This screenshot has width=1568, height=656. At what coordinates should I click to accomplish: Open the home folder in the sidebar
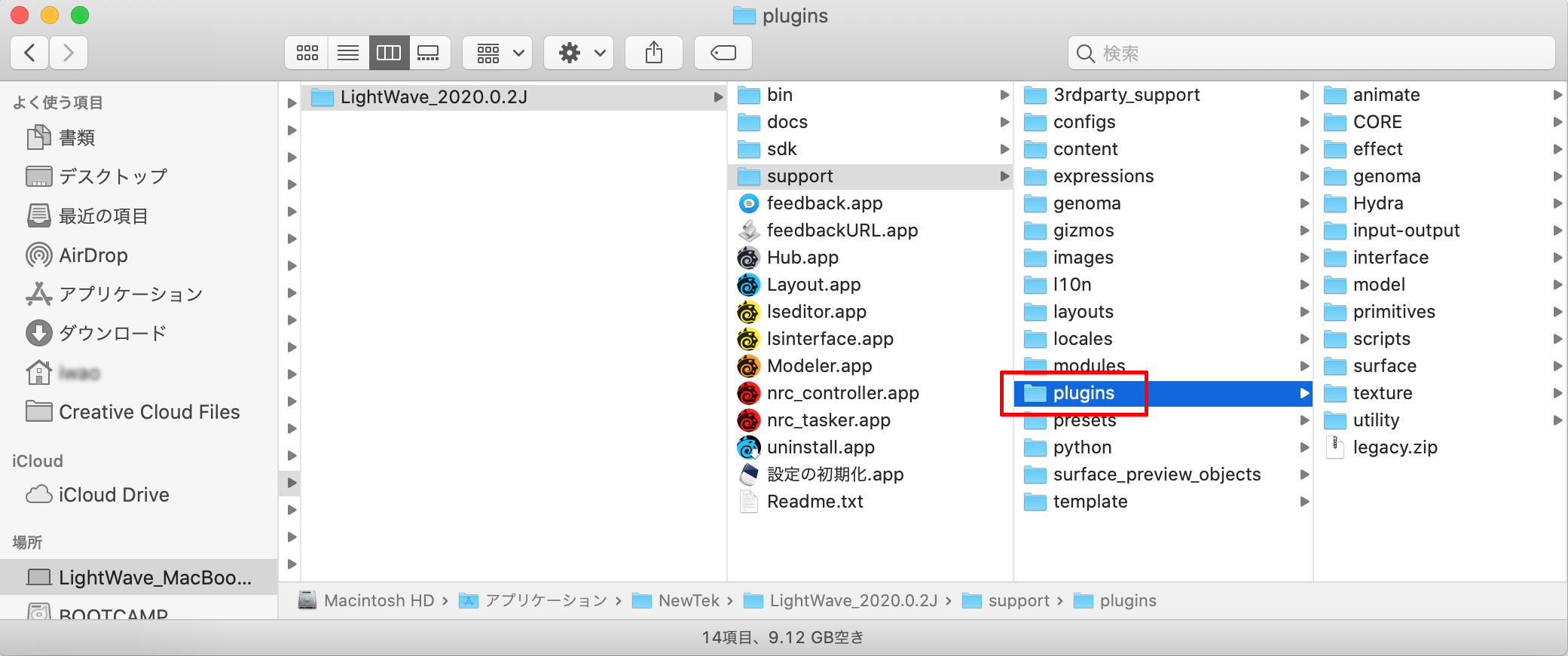coord(139,373)
